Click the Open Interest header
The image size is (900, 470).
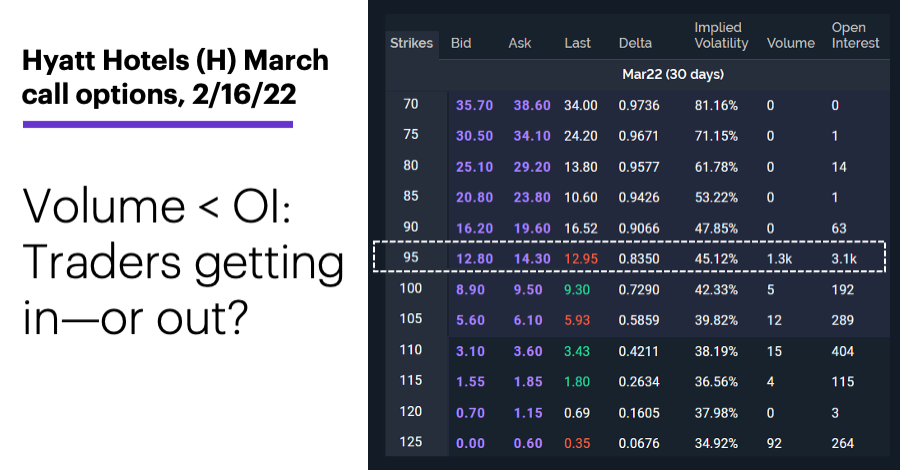coord(855,36)
